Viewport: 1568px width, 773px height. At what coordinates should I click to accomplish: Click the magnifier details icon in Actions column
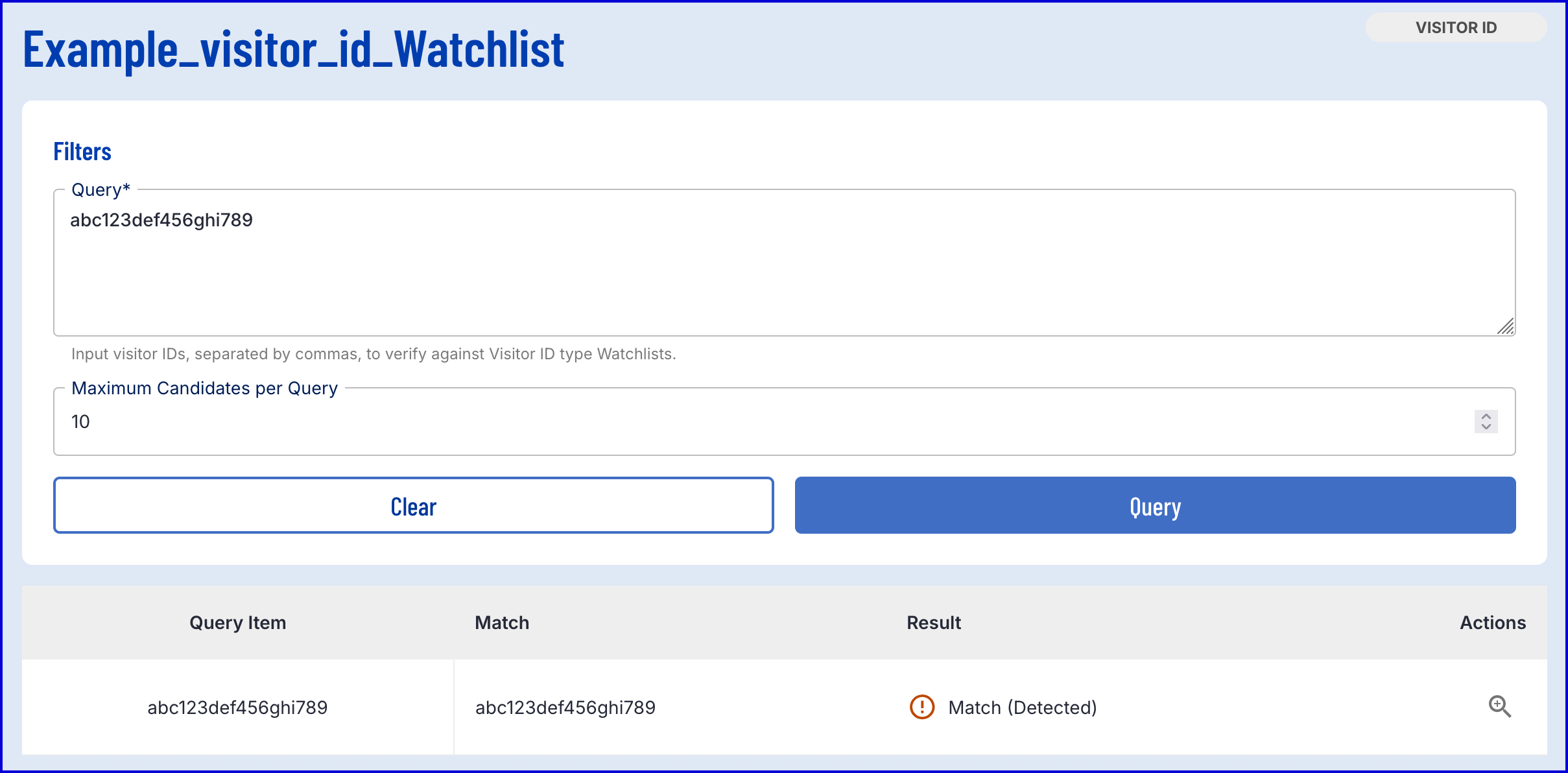(1499, 706)
